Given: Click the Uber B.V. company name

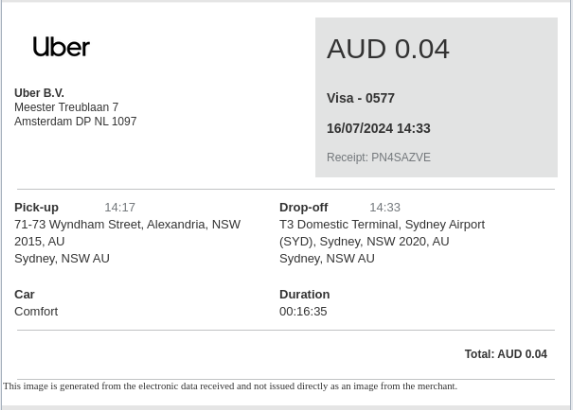Looking at the screenshot, I should coord(39,93).
